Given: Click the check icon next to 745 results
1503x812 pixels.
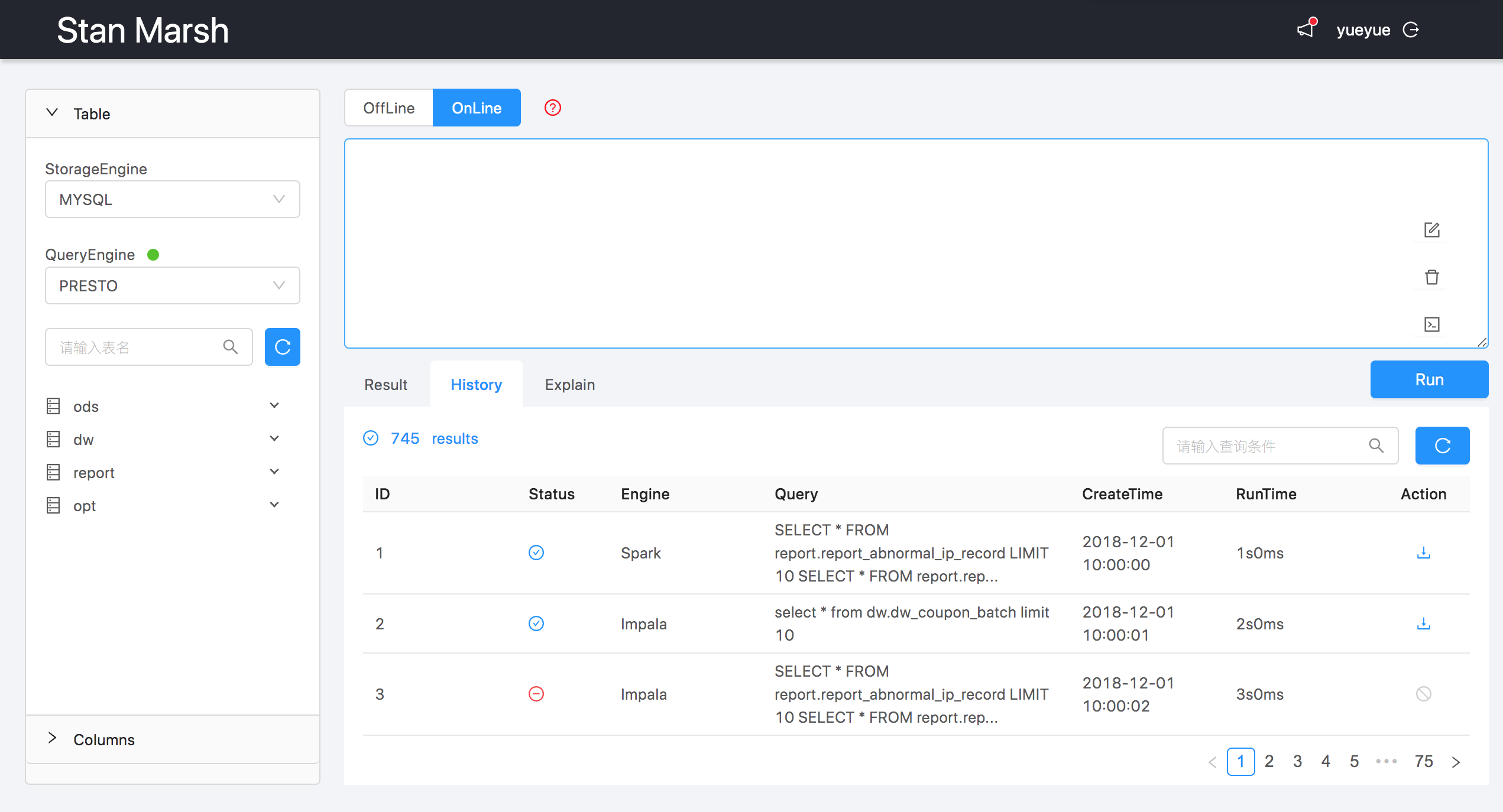Looking at the screenshot, I should (x=371, y=438).
